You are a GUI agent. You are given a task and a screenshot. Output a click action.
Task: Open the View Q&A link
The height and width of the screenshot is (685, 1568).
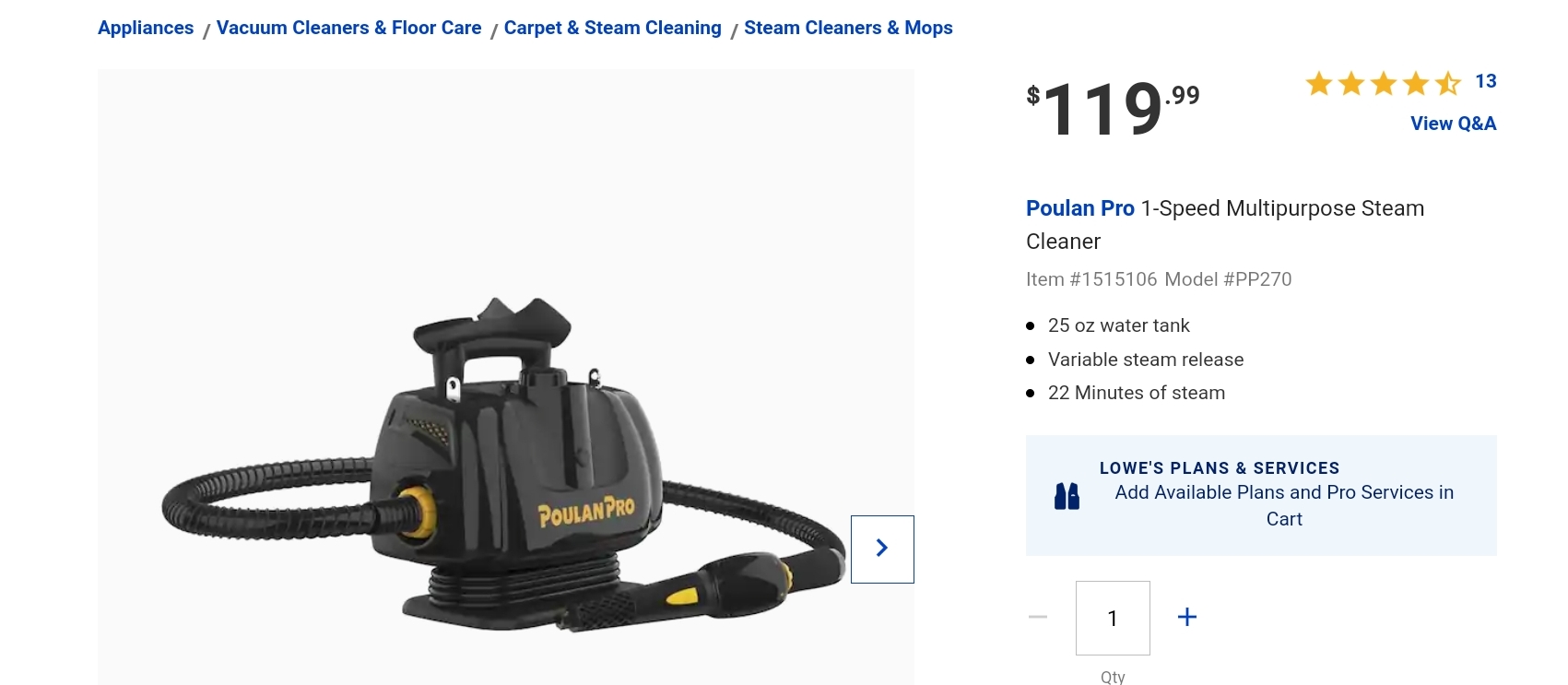[x=1453, y=123]
